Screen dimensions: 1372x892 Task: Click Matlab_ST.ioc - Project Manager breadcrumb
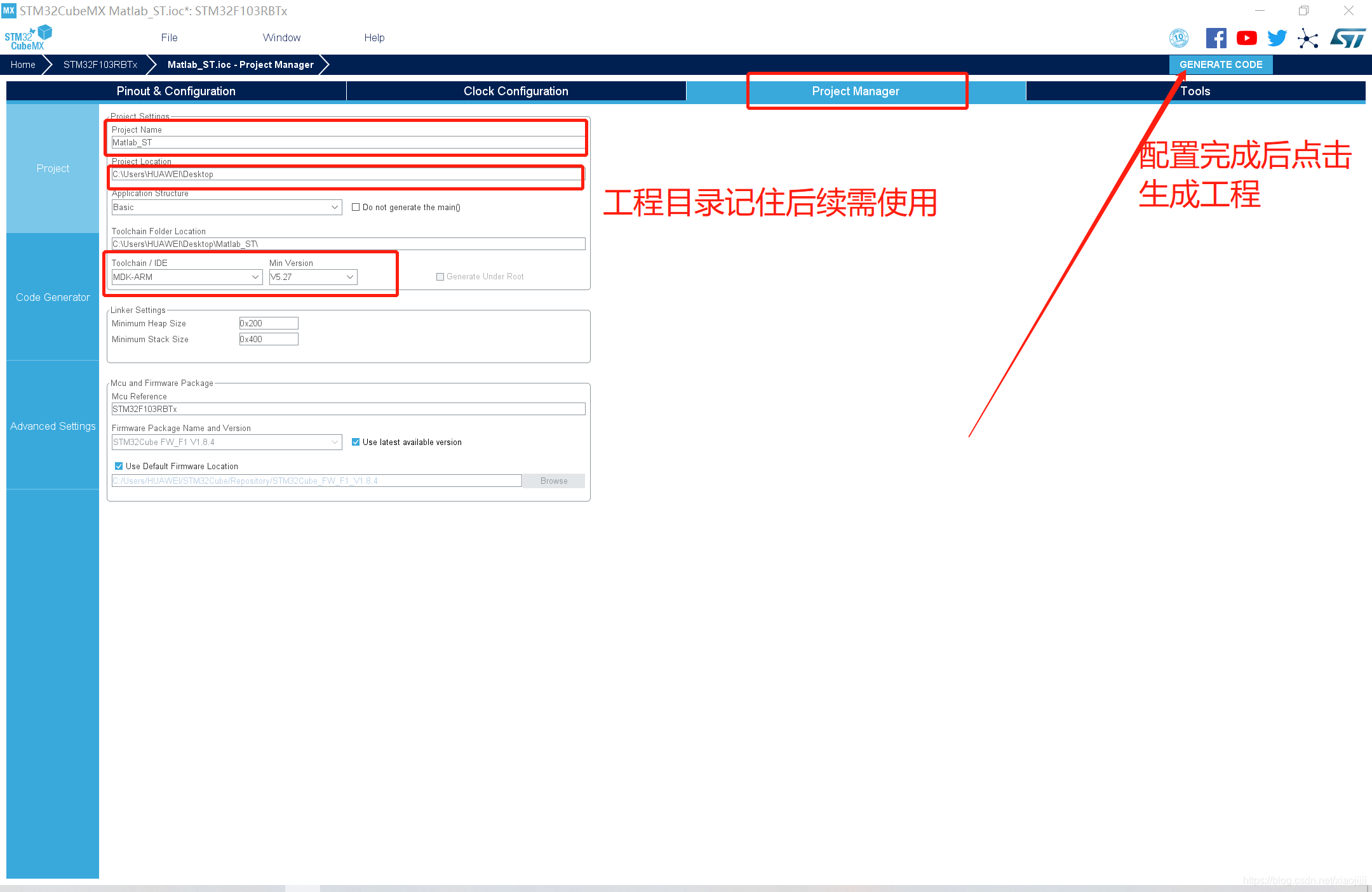[241, 64]
